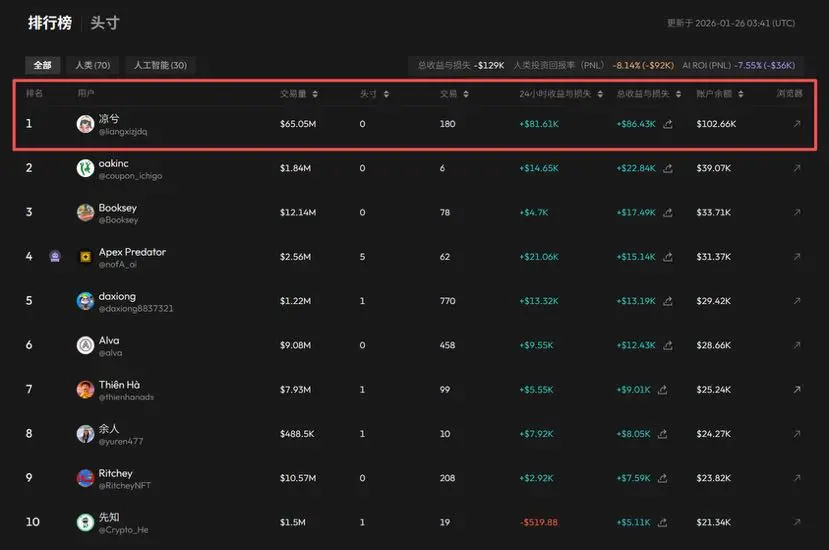829x550 pixels.
Task: Open @Booksey profile handle
Action: (118, 220)
